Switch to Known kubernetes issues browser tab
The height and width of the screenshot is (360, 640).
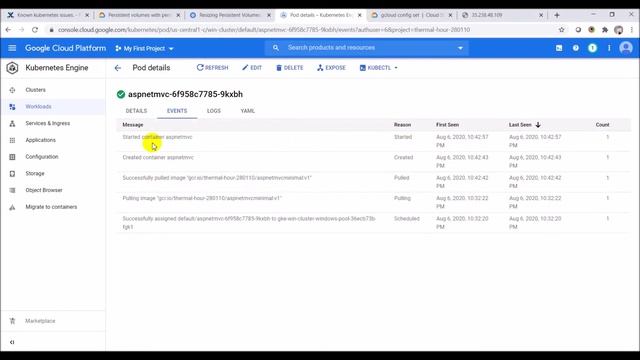[x=47, y=15]
